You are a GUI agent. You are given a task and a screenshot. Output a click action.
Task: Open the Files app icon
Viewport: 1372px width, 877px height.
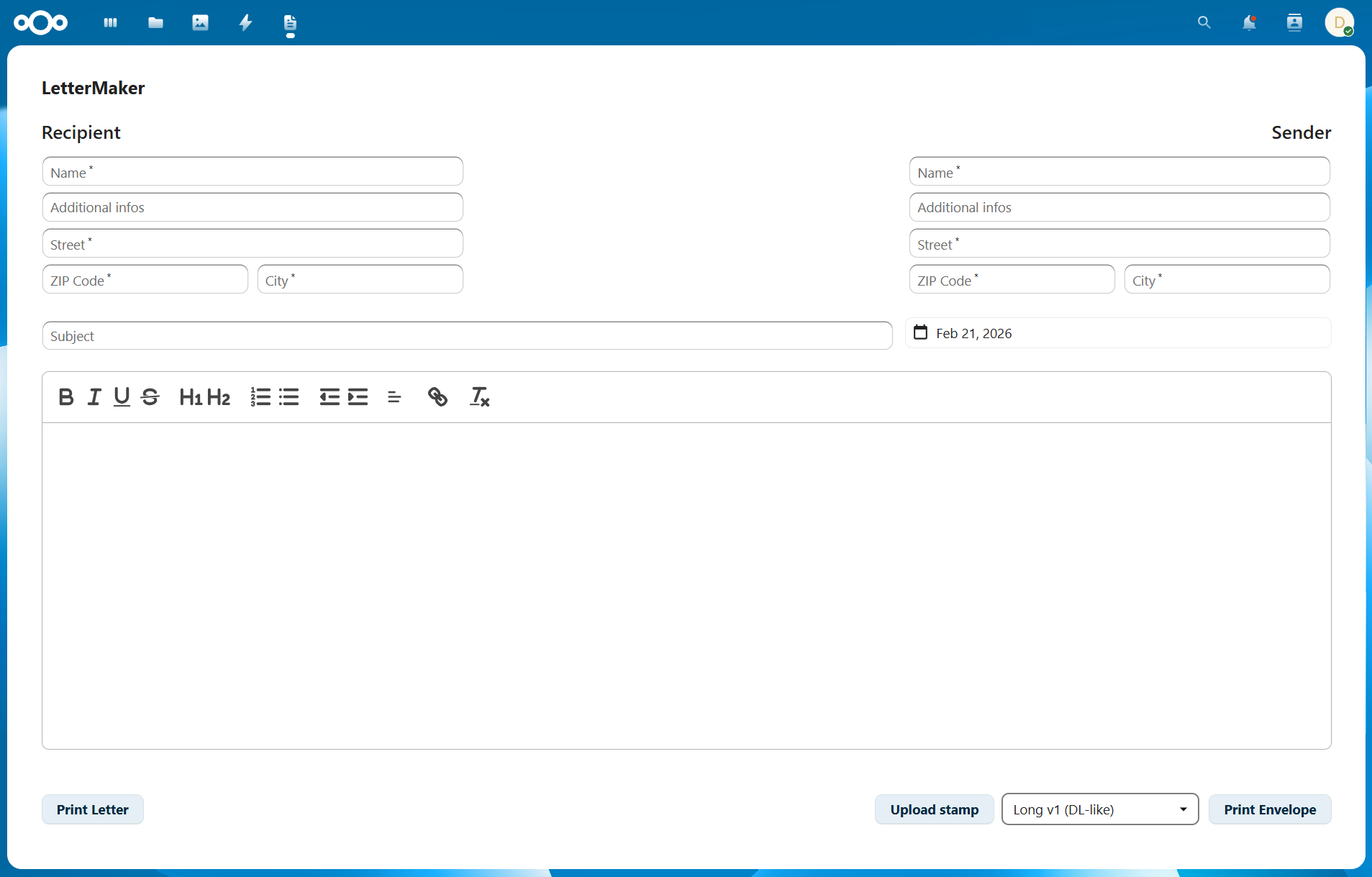(x=155, y=22)
